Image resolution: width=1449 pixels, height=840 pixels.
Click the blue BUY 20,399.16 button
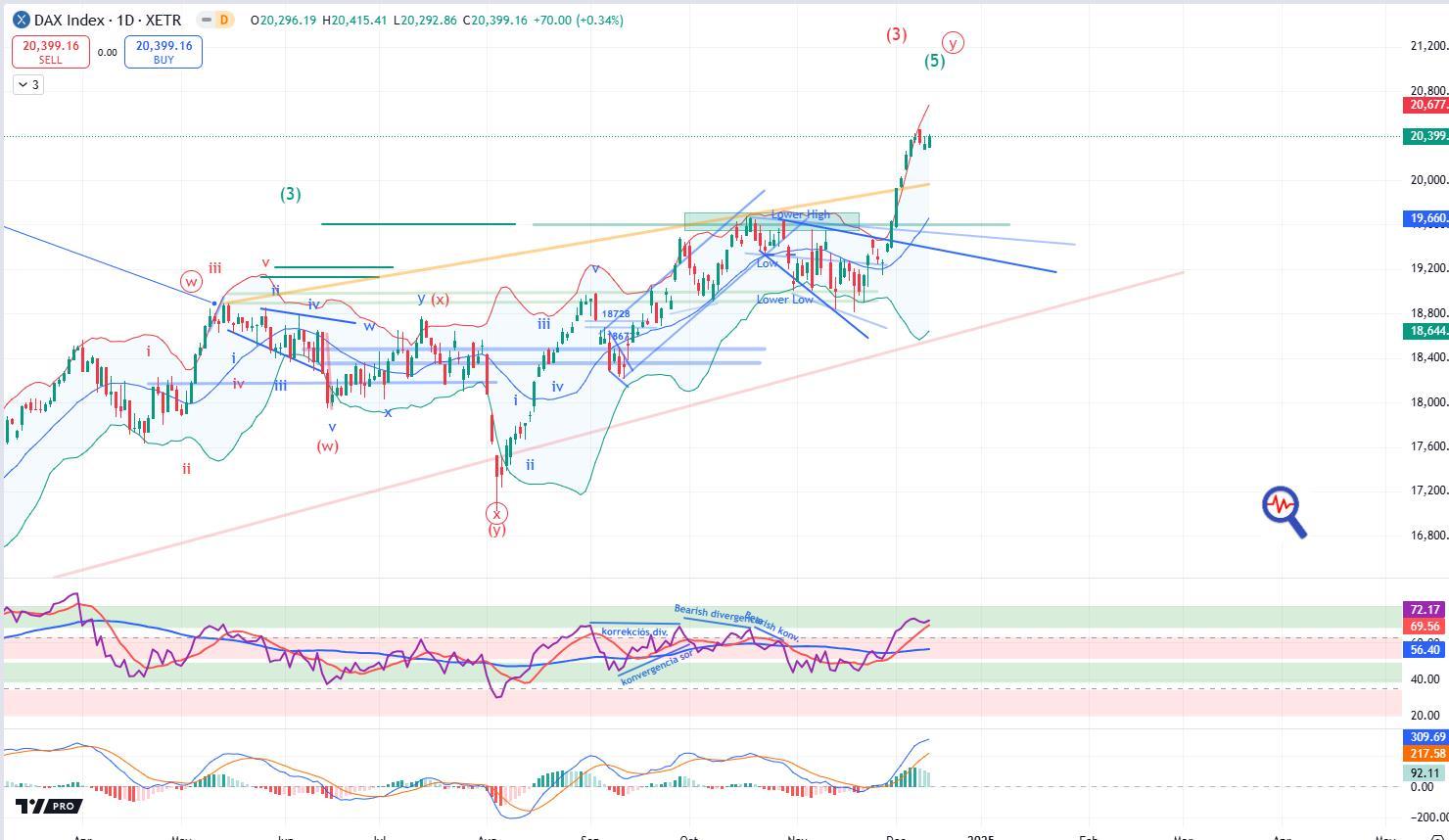tap(164, 52)
